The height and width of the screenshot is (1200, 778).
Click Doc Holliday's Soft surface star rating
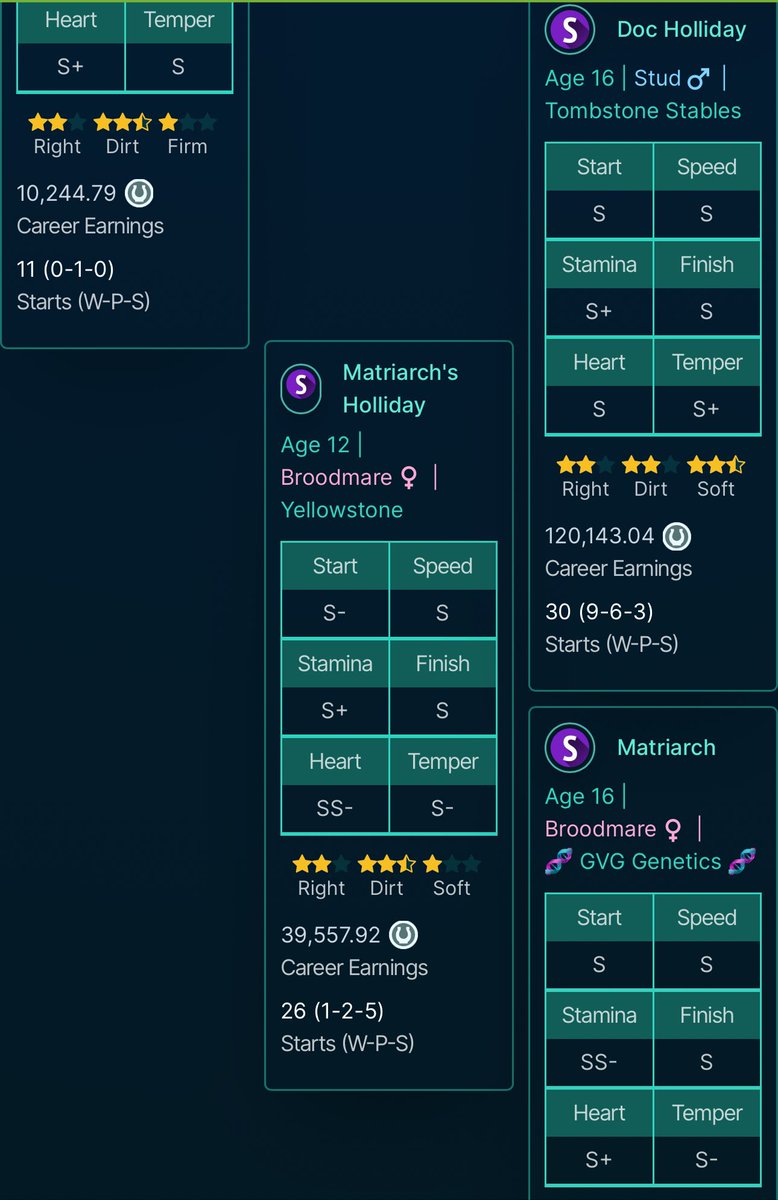click(x=715, y=465)
